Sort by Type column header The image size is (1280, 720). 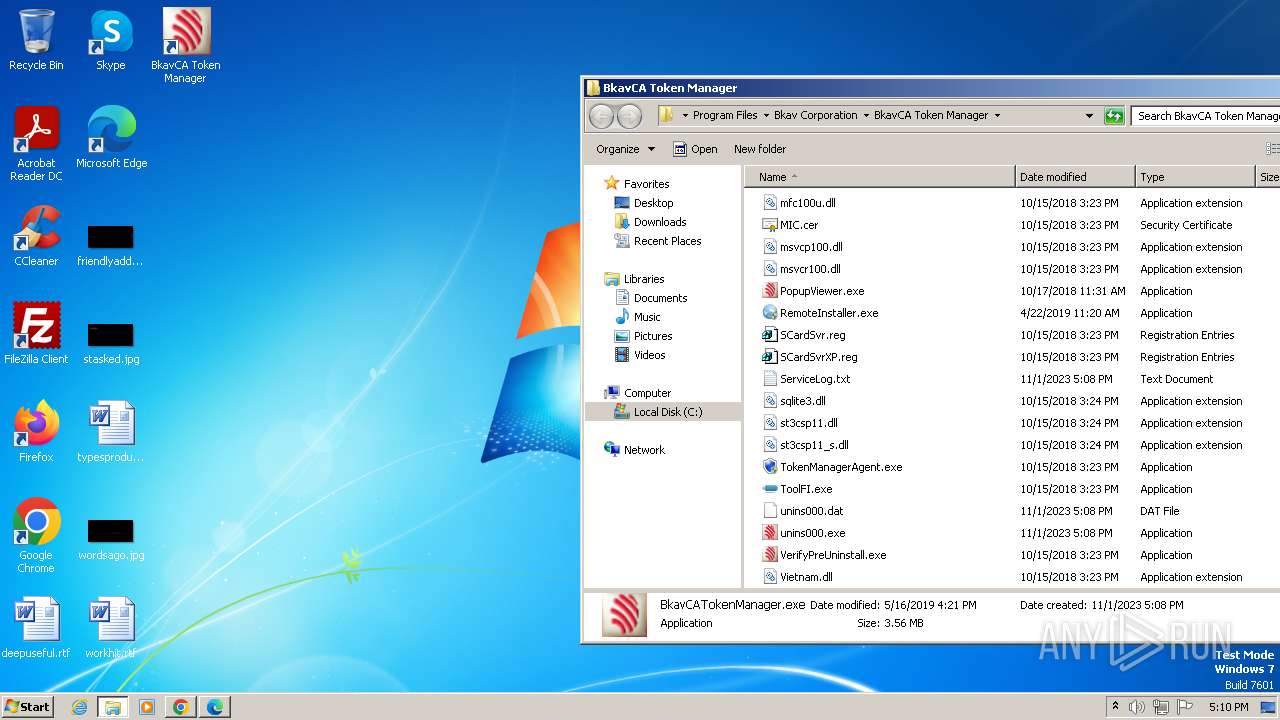click(x=1195, y=177)
